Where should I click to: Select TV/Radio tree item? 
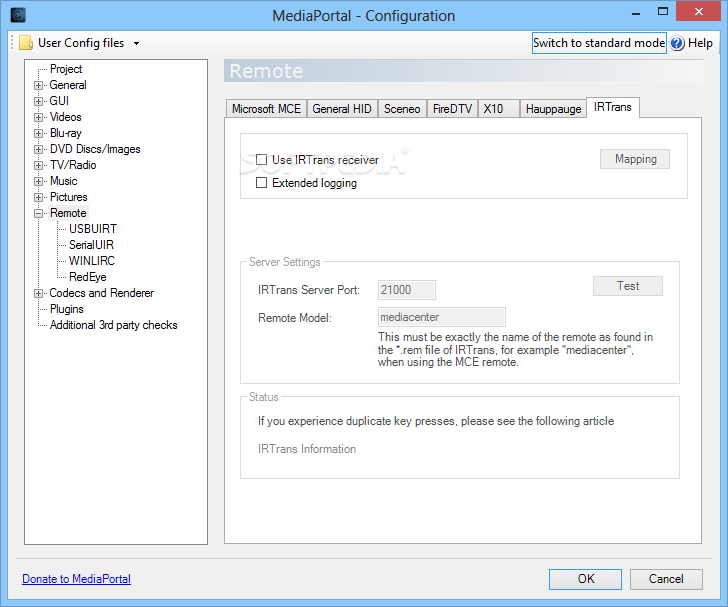[x=73, y=165]
